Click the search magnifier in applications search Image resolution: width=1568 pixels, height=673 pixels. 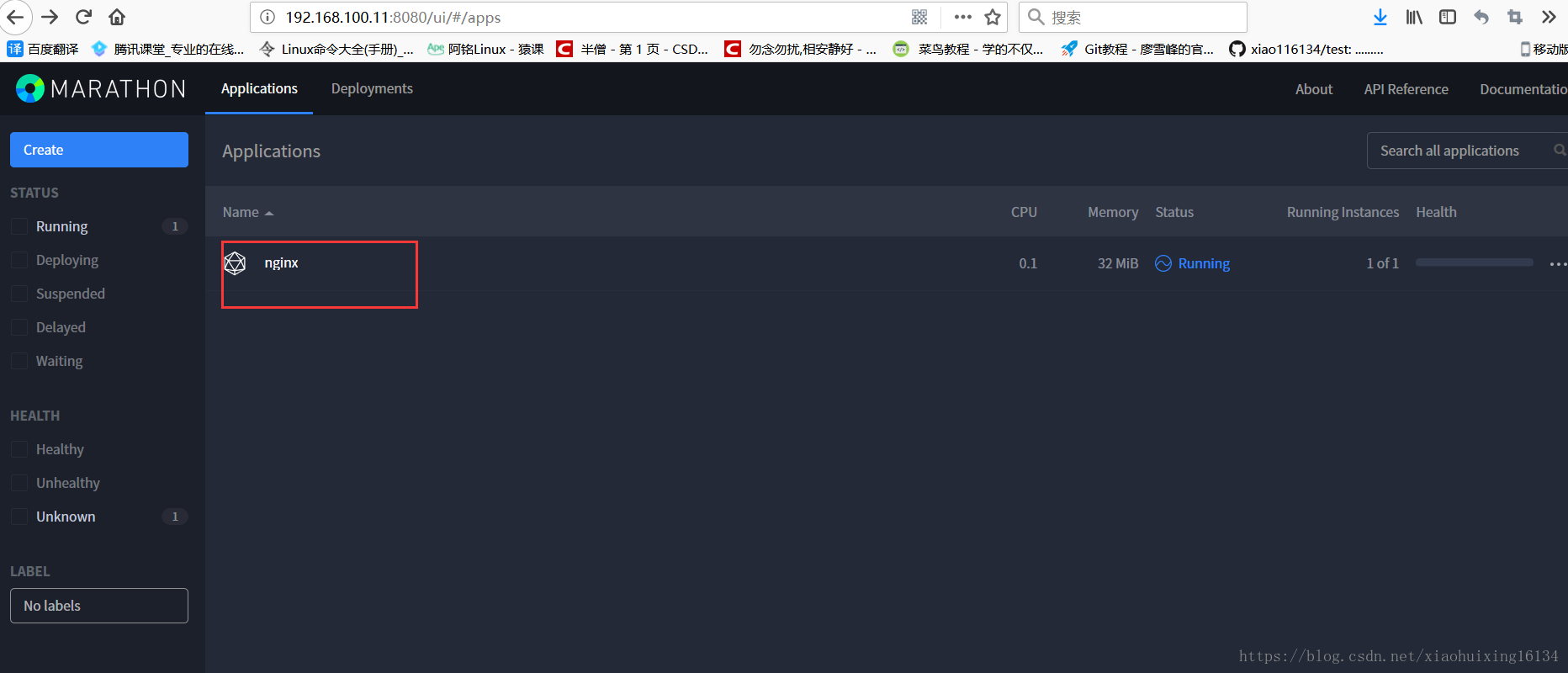1560,150
